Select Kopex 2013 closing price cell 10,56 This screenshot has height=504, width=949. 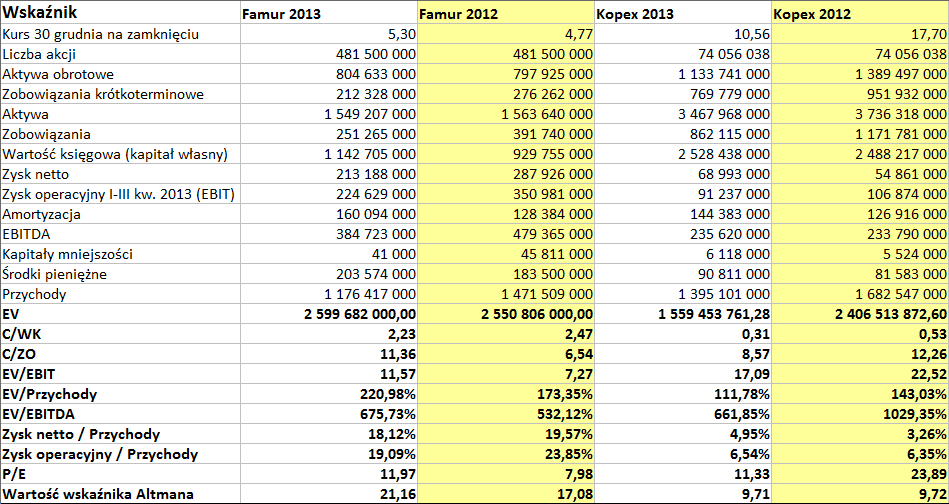683,34
